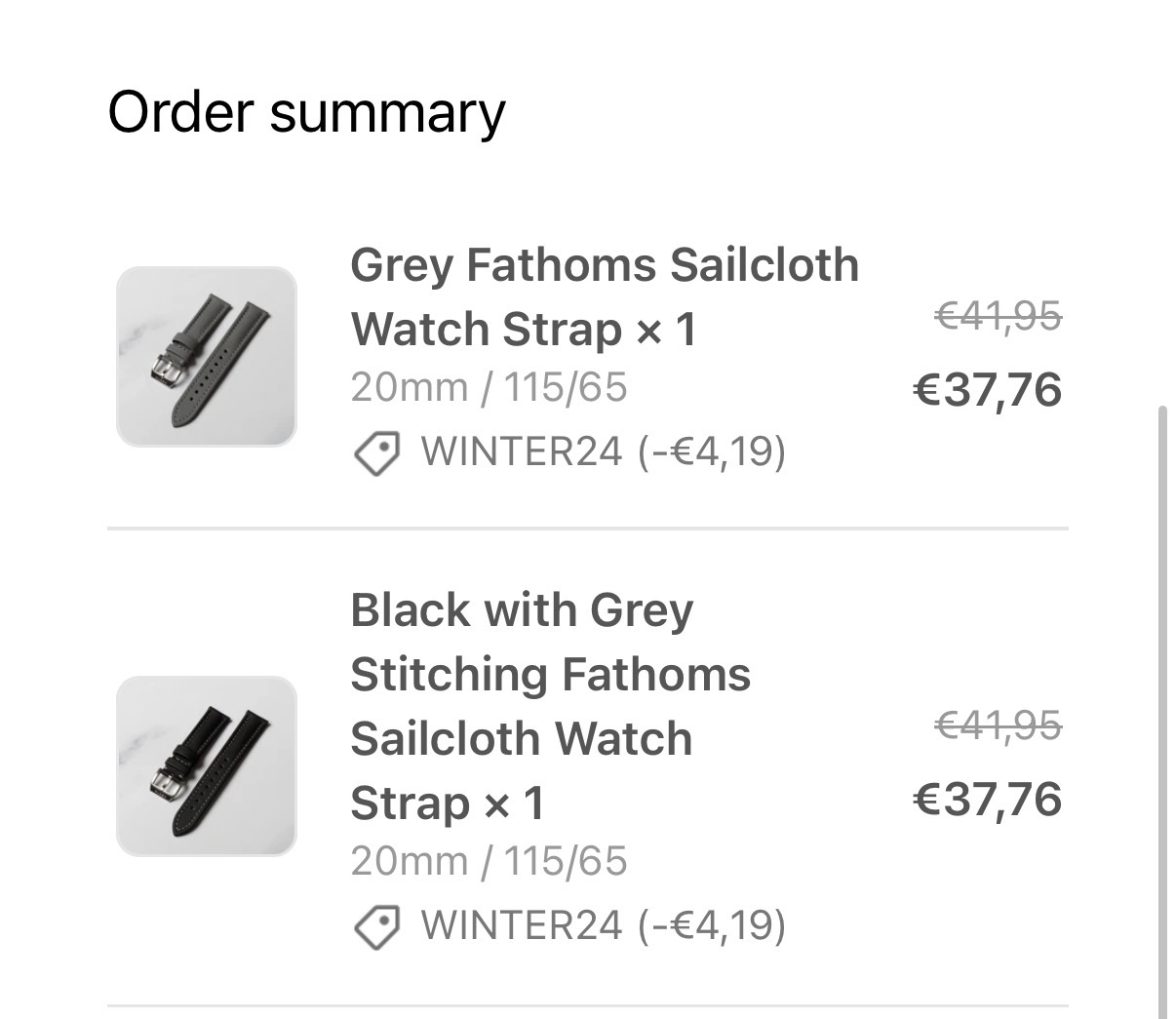
Task: Select the Black with Grey Stitching strap title
Action: coord(550,707)
